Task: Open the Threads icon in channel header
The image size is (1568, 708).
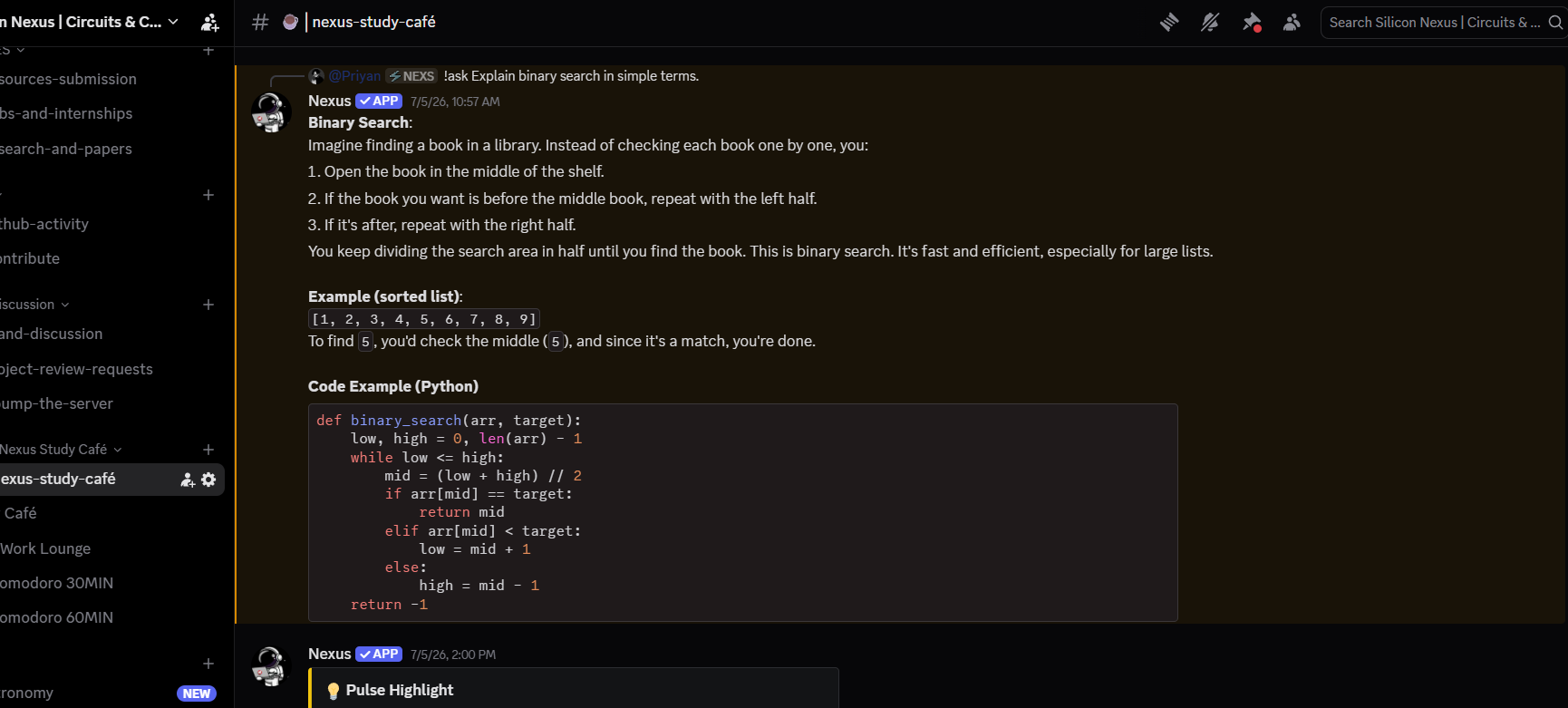Action: click(x=1169, y=22)
